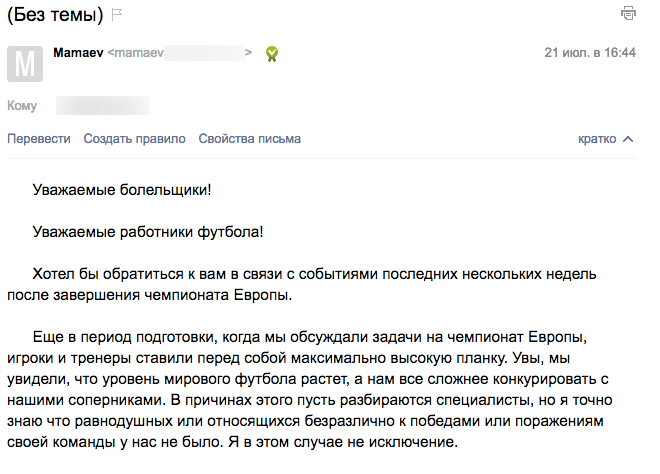Flag the message using the flag icon
Screen dimensions: 660x474
pyautogui.click(x=117, y=15)
